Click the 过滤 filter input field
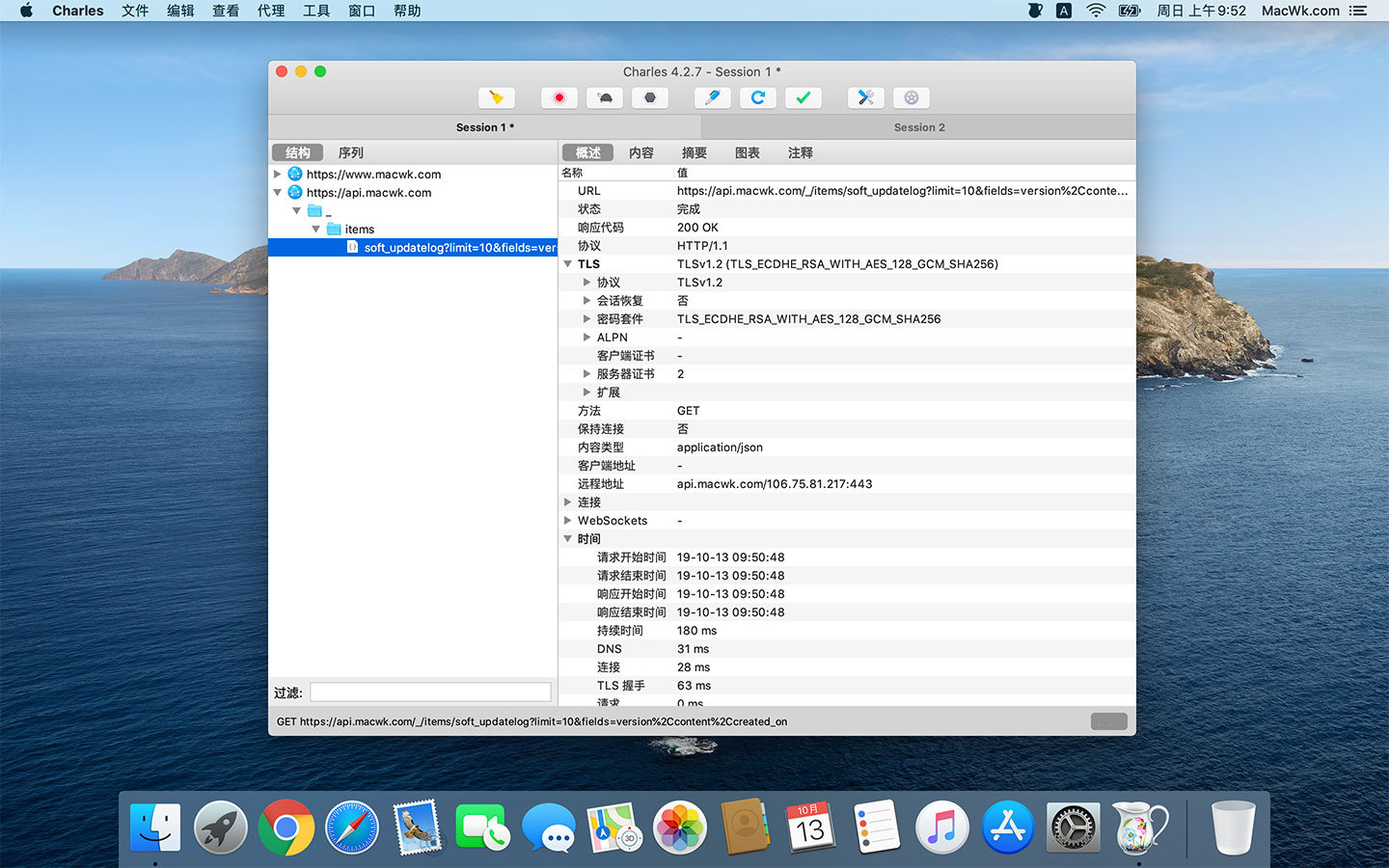Screen dimensions: 1389x868 click(x=430, y=692)
